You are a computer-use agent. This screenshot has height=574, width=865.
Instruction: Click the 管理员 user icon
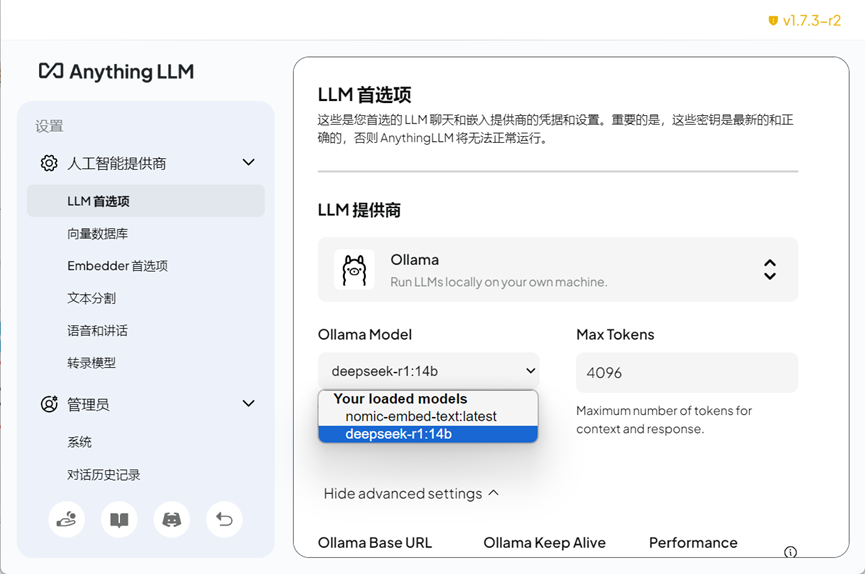pyautogui.click(x=49, y=404)
